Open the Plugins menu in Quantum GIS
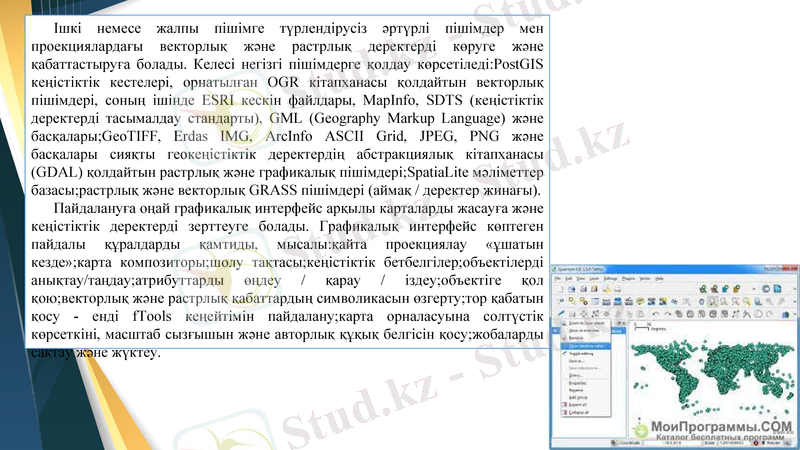The image size is (800, 450). [x=628, y=279]
